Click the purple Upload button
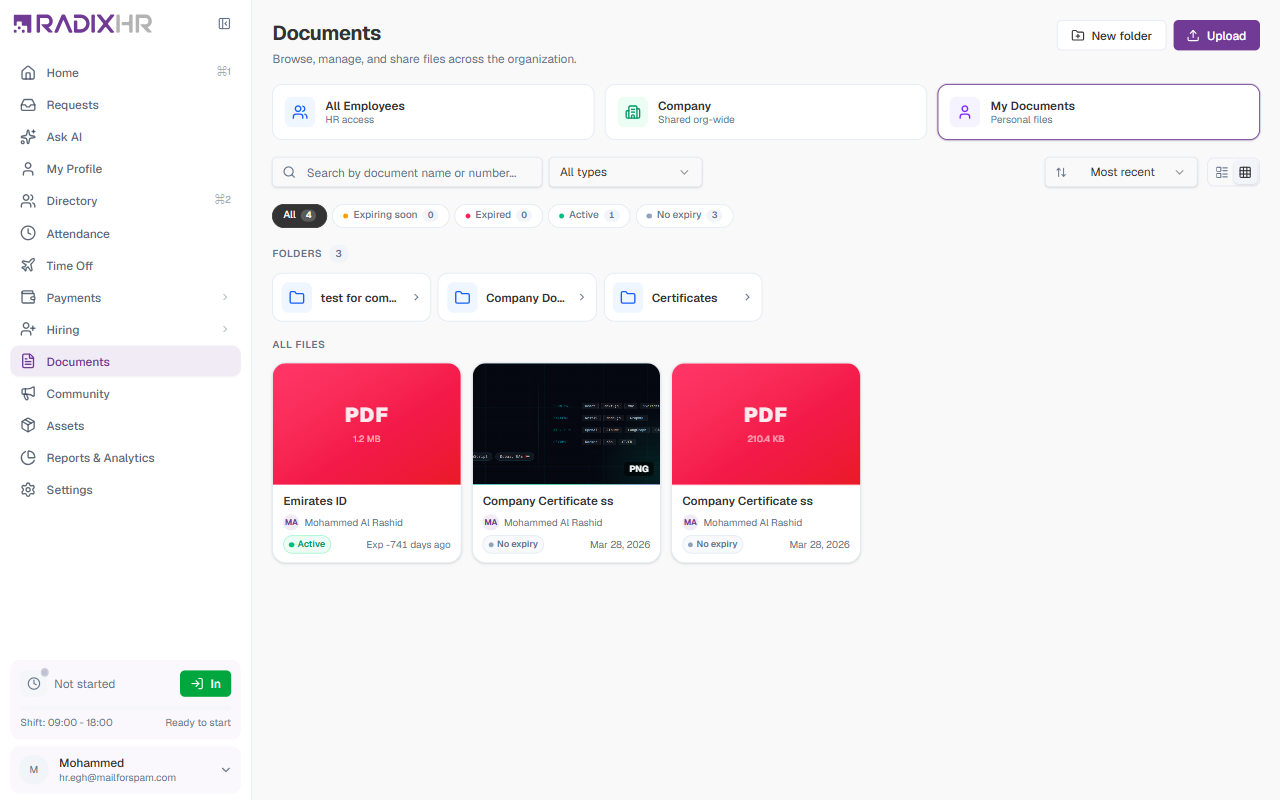 [1216, 35]
